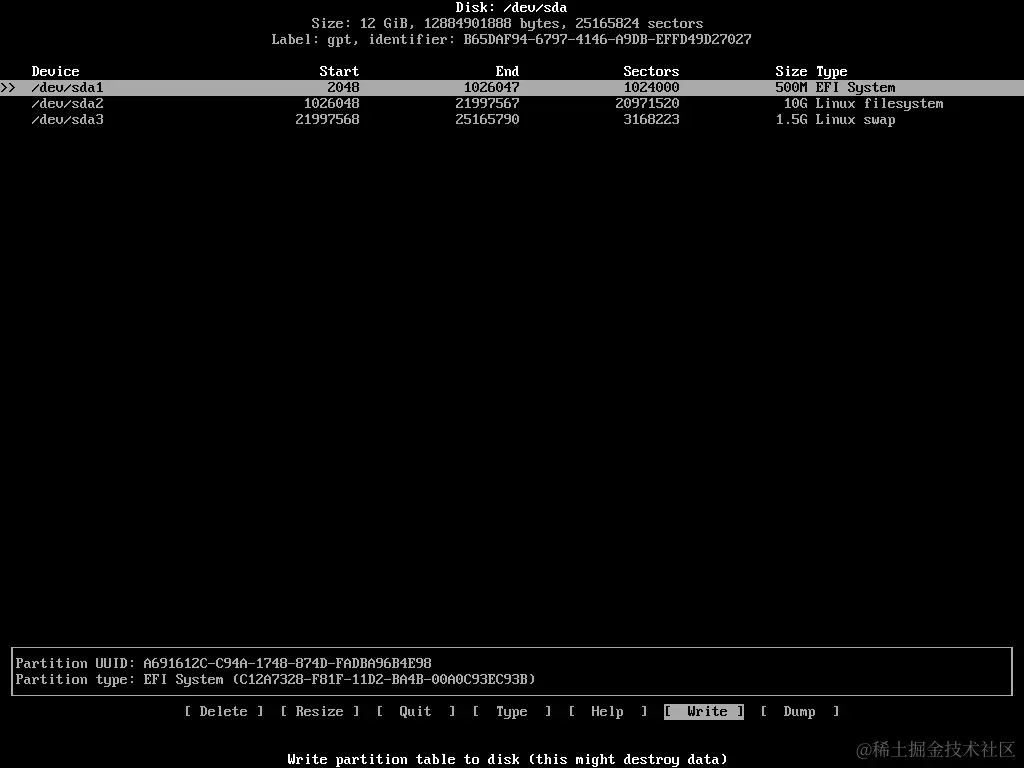Click the Sectors column header
The image size is (1024, 768).
point(651,71)
